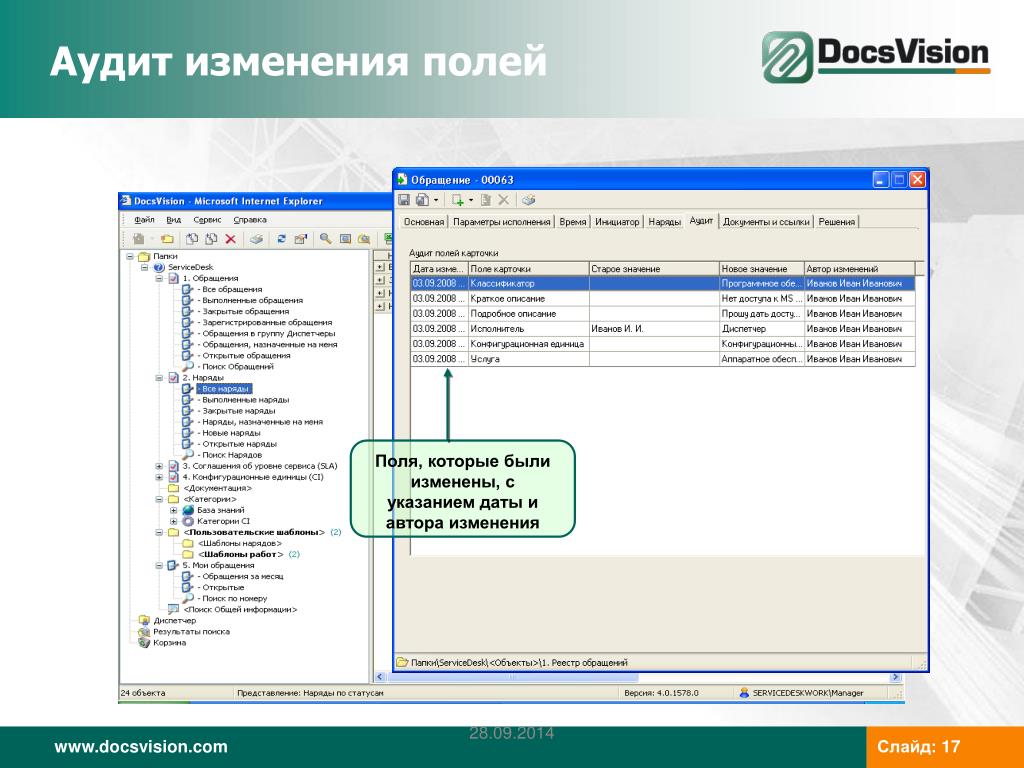Click the grey X delete icon in Обращение toolbar
Viewport: 1024px width, 768px height.
[x=504, y=200]
